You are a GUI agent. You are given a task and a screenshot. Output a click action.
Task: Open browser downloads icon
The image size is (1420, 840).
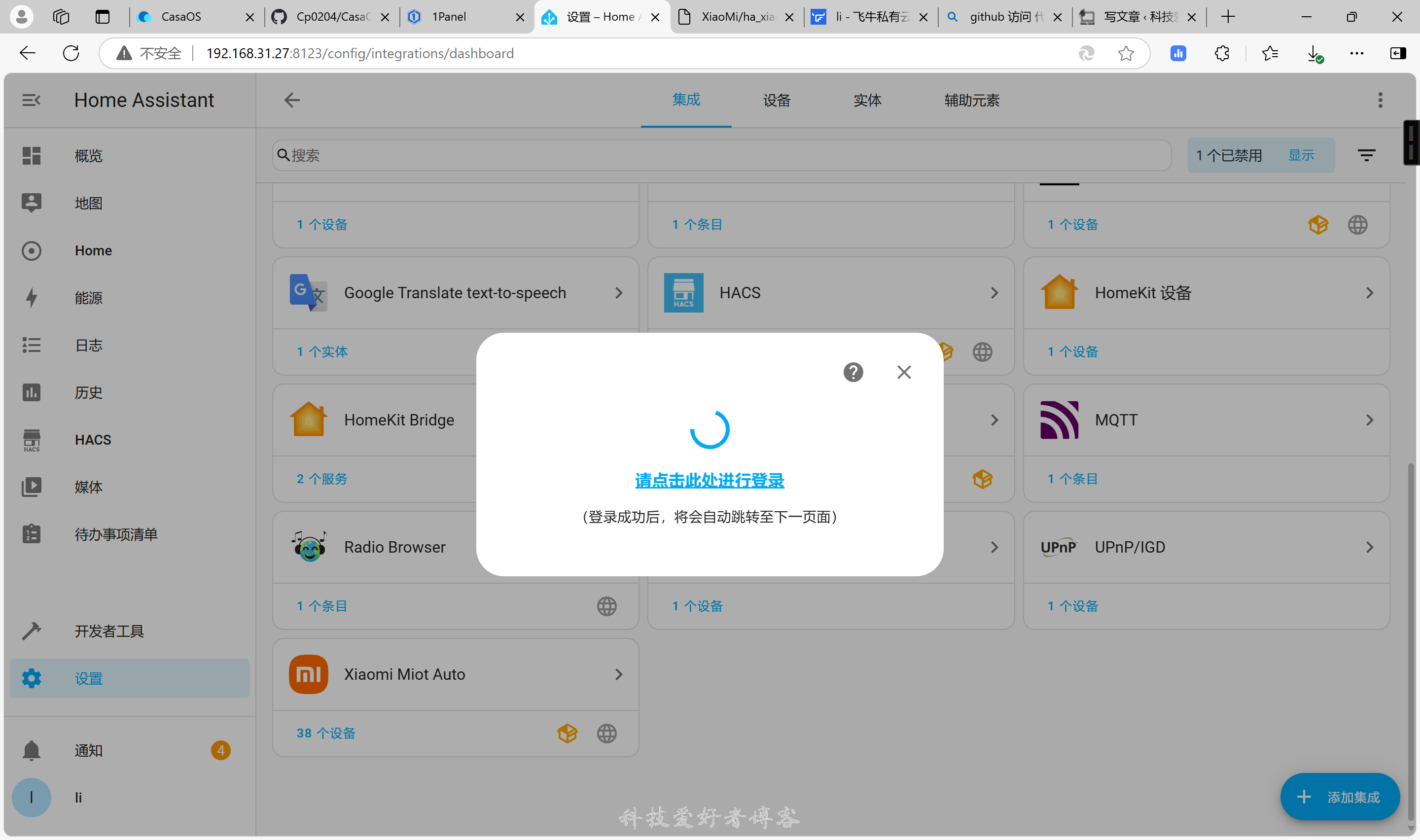tap(1314, 53)
